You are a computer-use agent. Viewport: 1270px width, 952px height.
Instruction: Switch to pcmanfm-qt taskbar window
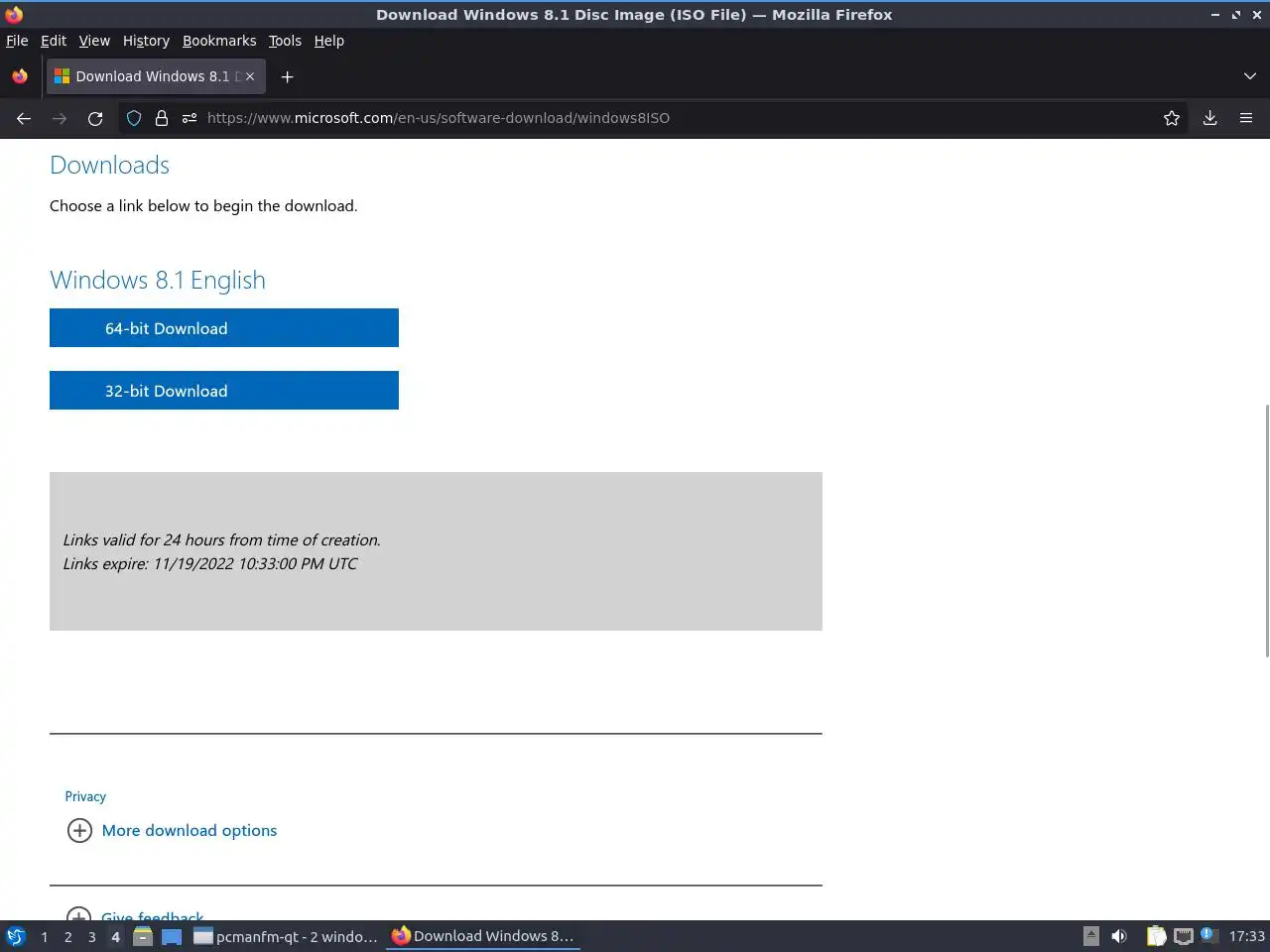coord(286,936)
